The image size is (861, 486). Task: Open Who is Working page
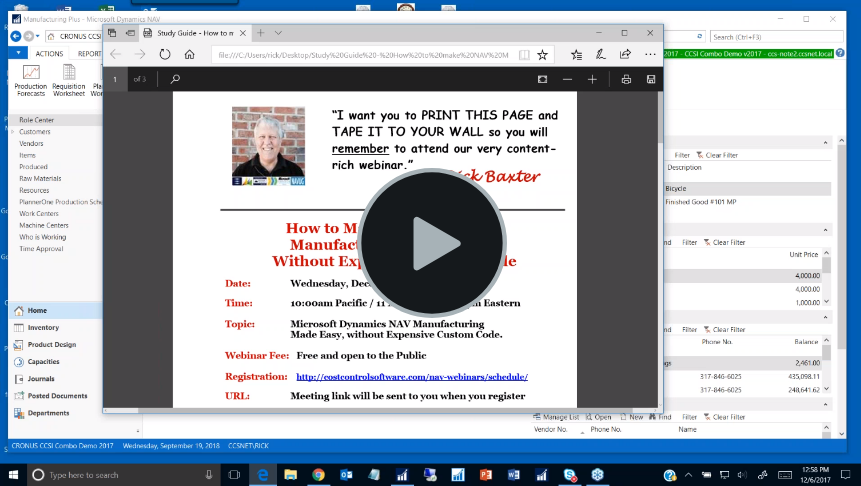pyautogui.click(x=42, y=237)
